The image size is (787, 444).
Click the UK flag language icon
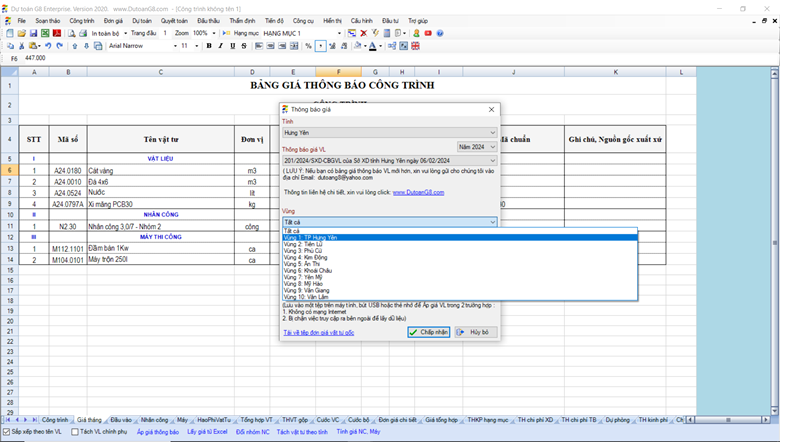416,46
